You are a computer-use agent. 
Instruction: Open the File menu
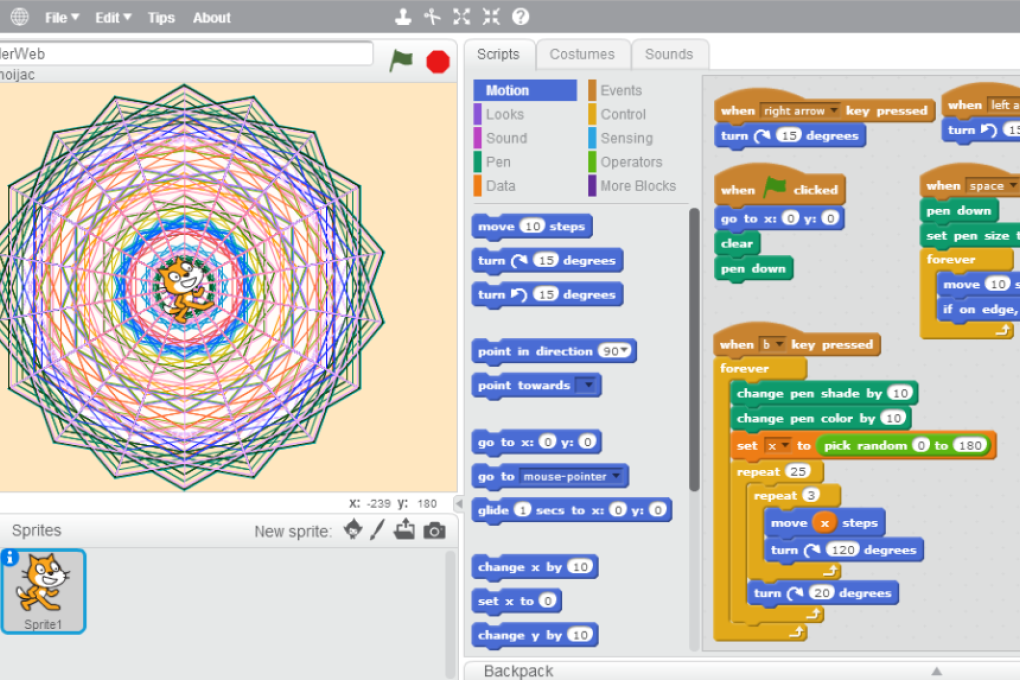(60, 16)
